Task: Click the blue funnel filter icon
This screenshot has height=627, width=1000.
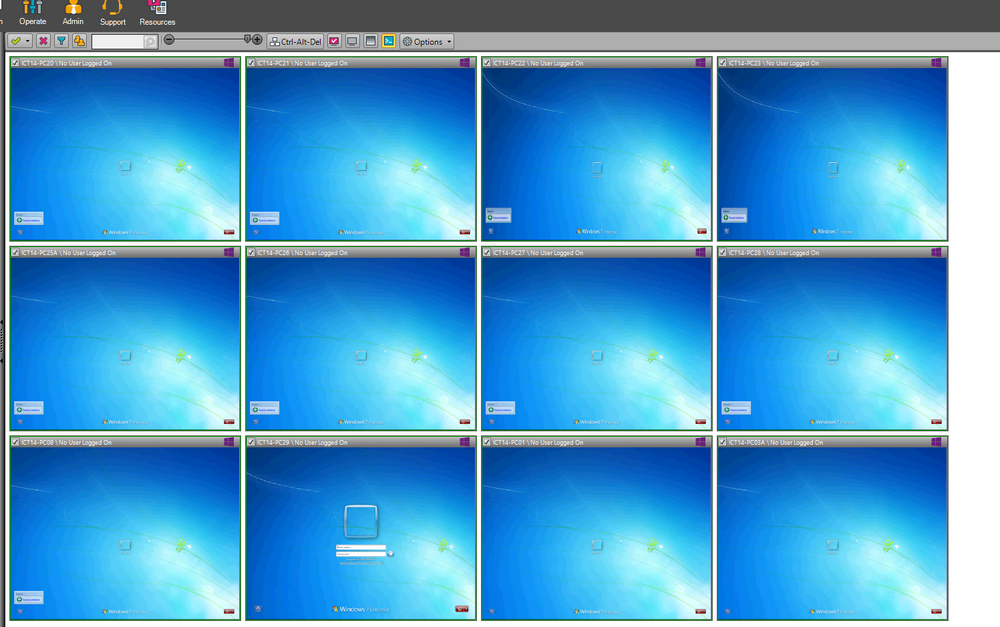Action: 61,41
